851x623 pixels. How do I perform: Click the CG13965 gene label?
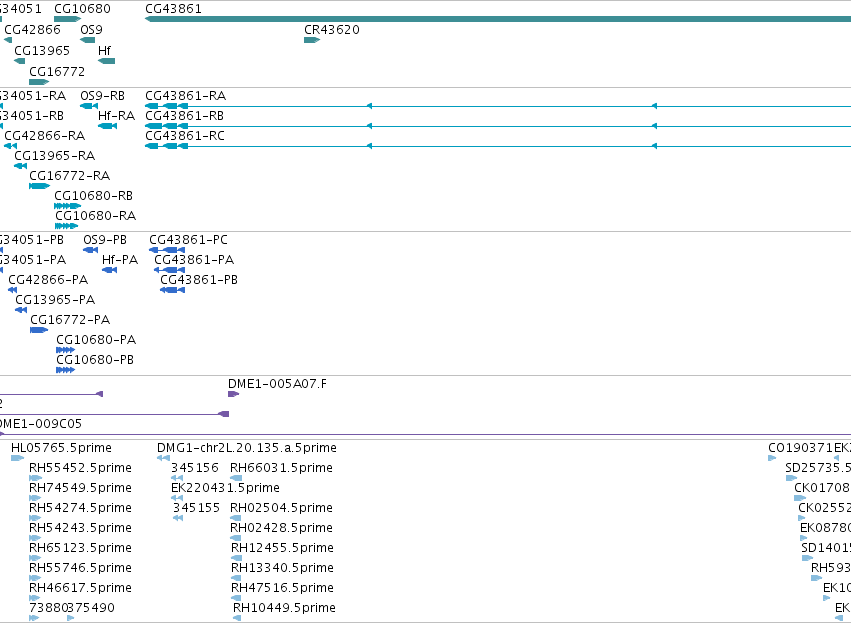pyautogui.click(x=42, y=50)
